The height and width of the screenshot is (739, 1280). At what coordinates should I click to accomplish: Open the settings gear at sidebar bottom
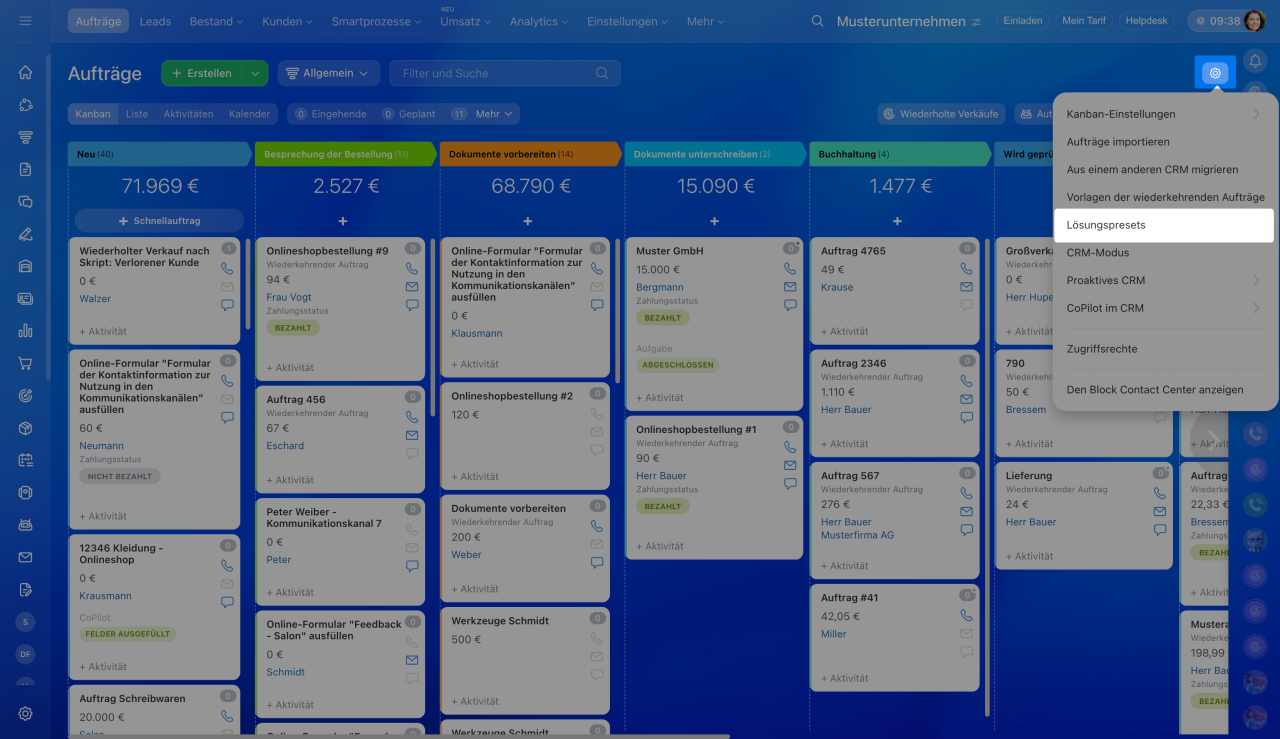tap(25, 714)
